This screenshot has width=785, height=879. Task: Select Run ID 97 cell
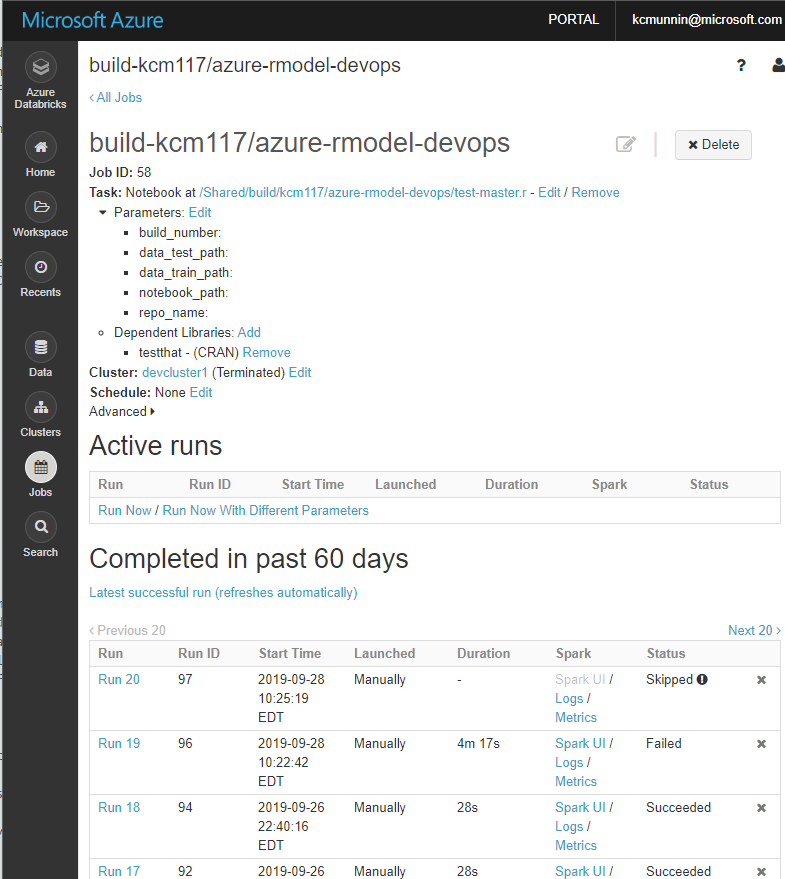pos(185,679)
